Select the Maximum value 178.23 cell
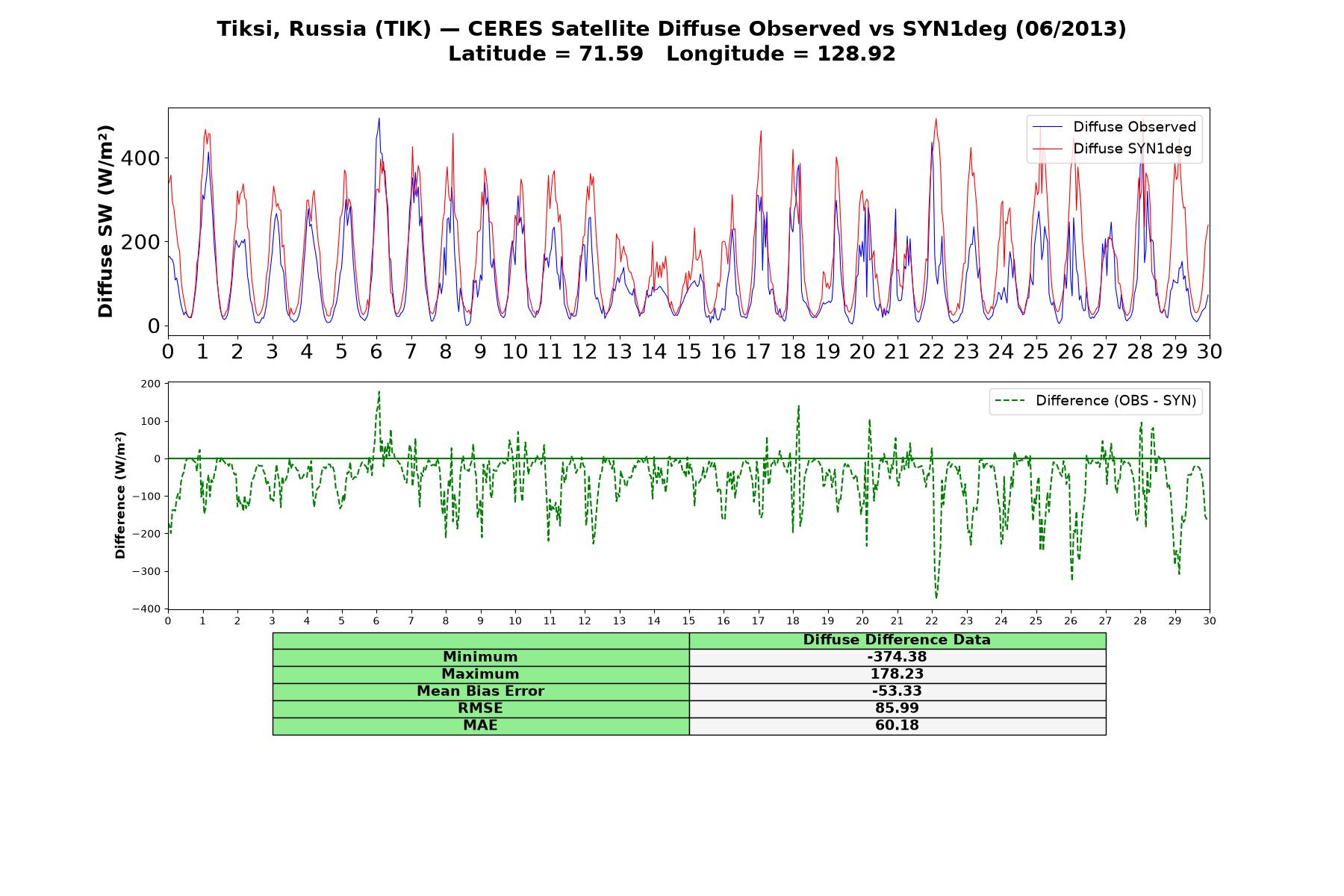The height and width of the screenshot is (896, 1344). coord(897,674)
